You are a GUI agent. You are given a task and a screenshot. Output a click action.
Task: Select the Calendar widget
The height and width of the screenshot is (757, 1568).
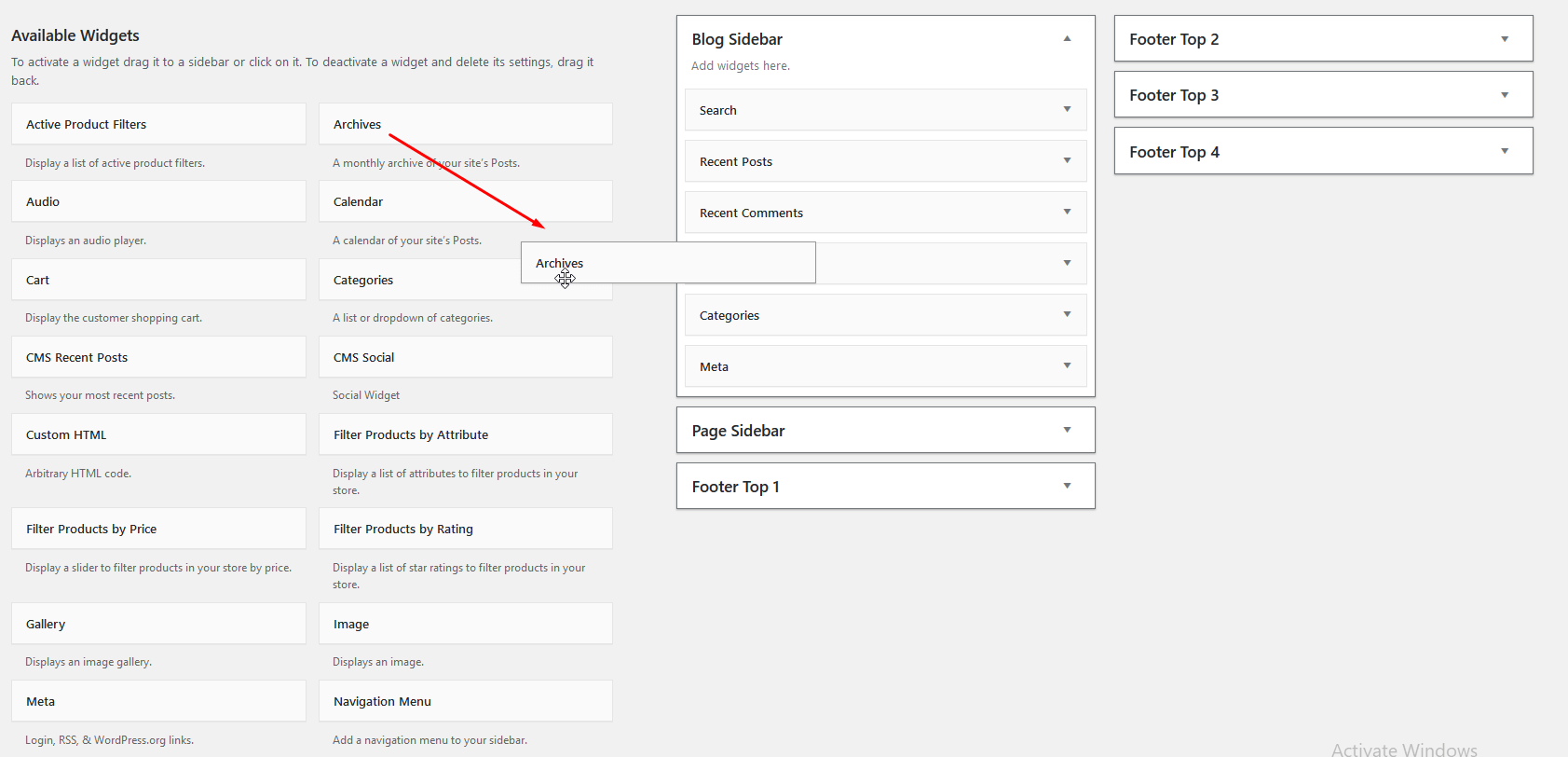point(465,201)
